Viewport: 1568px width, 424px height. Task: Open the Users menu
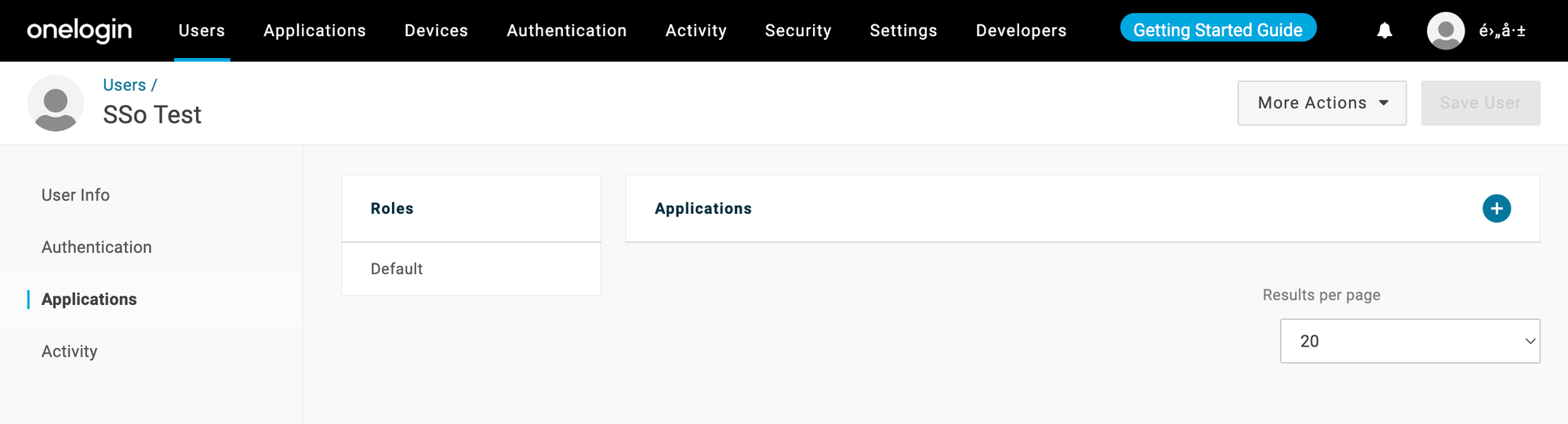click(x=201, y=31)
